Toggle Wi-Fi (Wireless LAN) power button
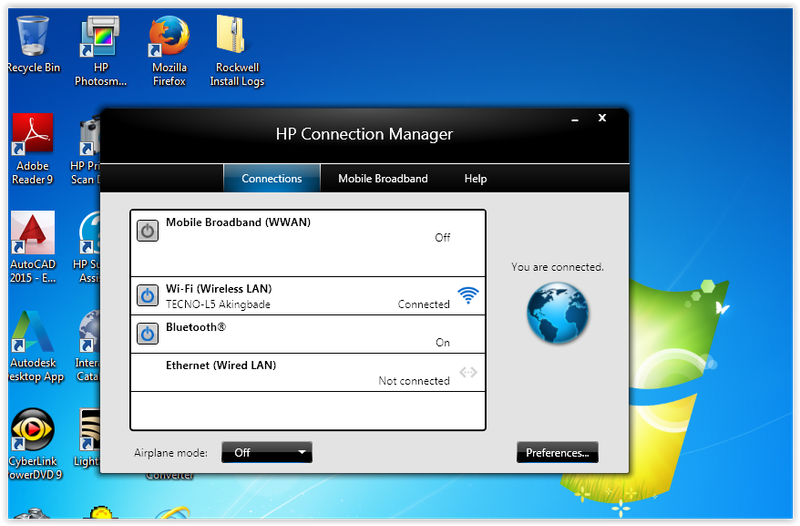 (147, 295)
